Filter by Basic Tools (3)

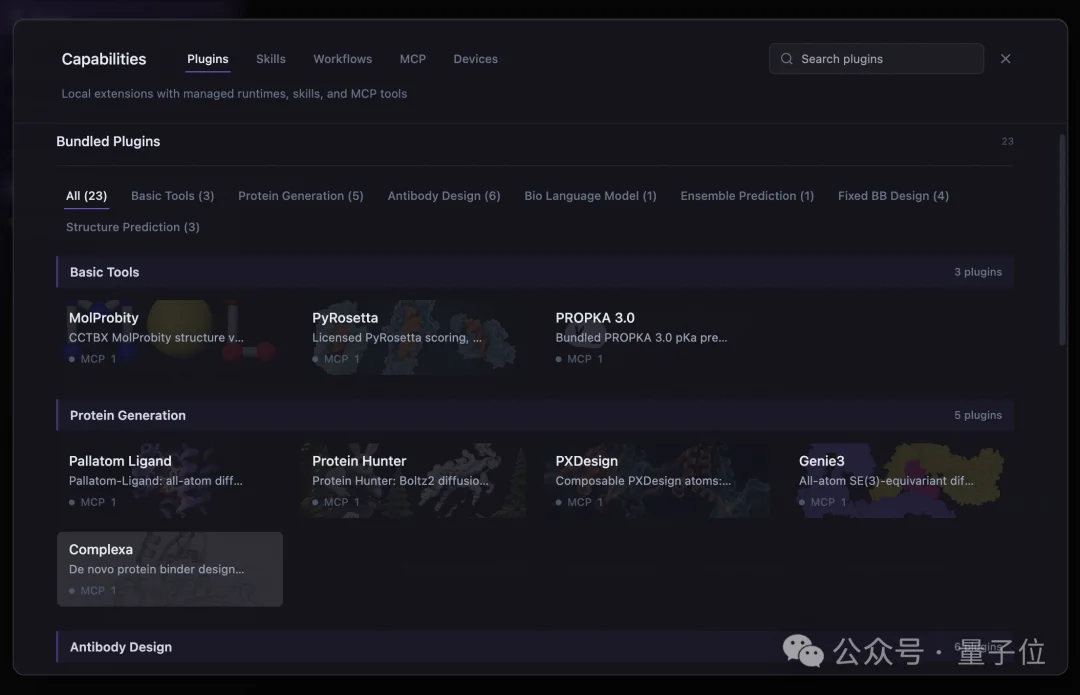point(172,196)
